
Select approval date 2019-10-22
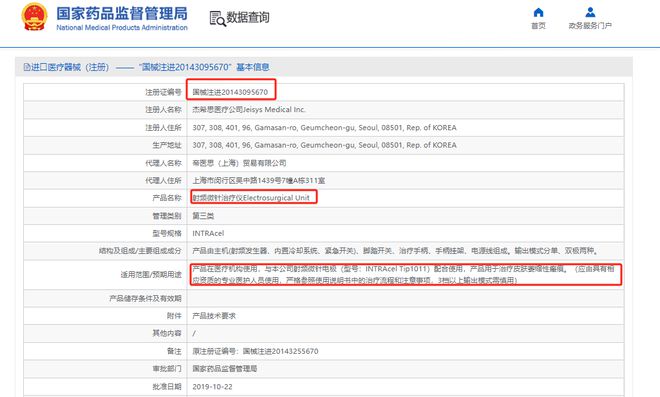click(212, 386)
